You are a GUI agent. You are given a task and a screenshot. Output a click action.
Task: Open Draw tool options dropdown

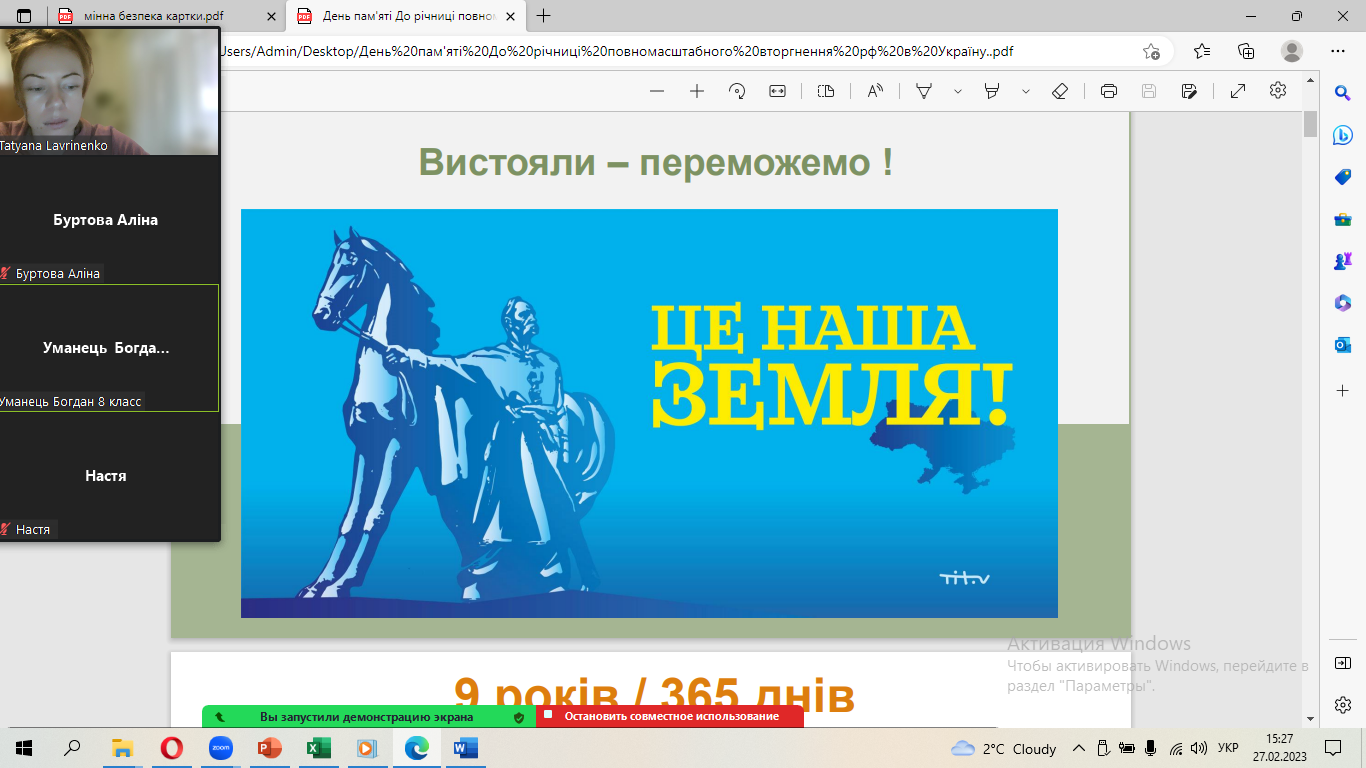pos(958,91)
